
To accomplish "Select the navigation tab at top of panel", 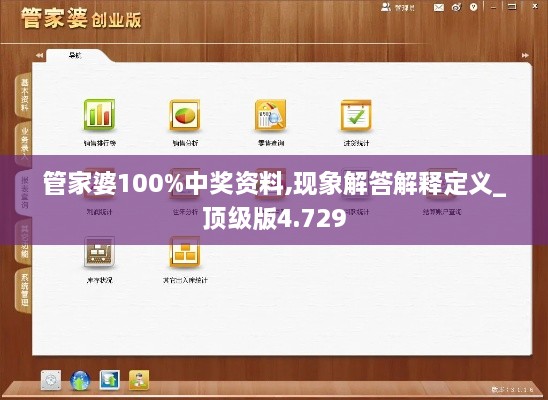I will tap(74, 55).
